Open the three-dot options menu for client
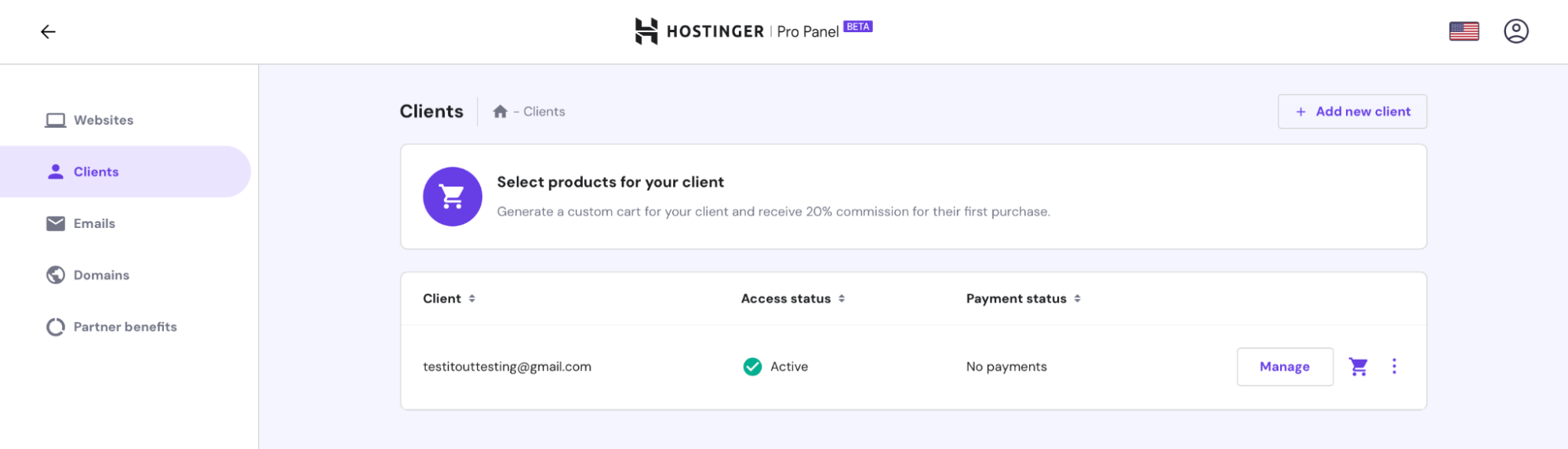 point(1394,367)
